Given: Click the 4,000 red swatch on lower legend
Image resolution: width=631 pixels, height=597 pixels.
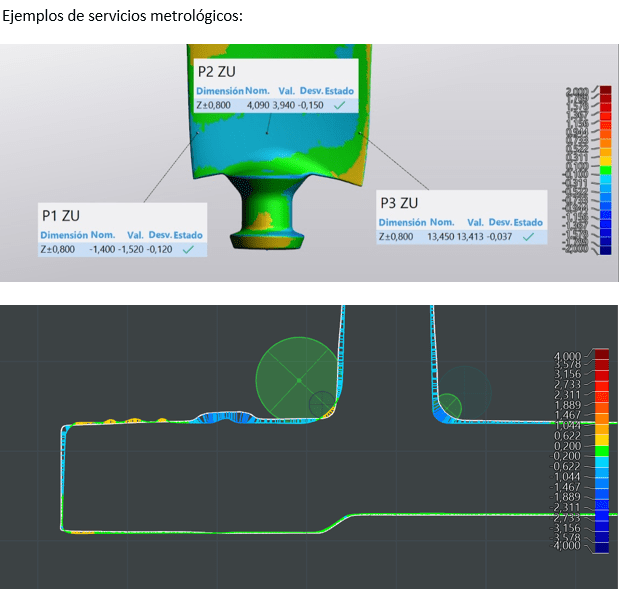Looking at the screenshot, I should [601, 356].
